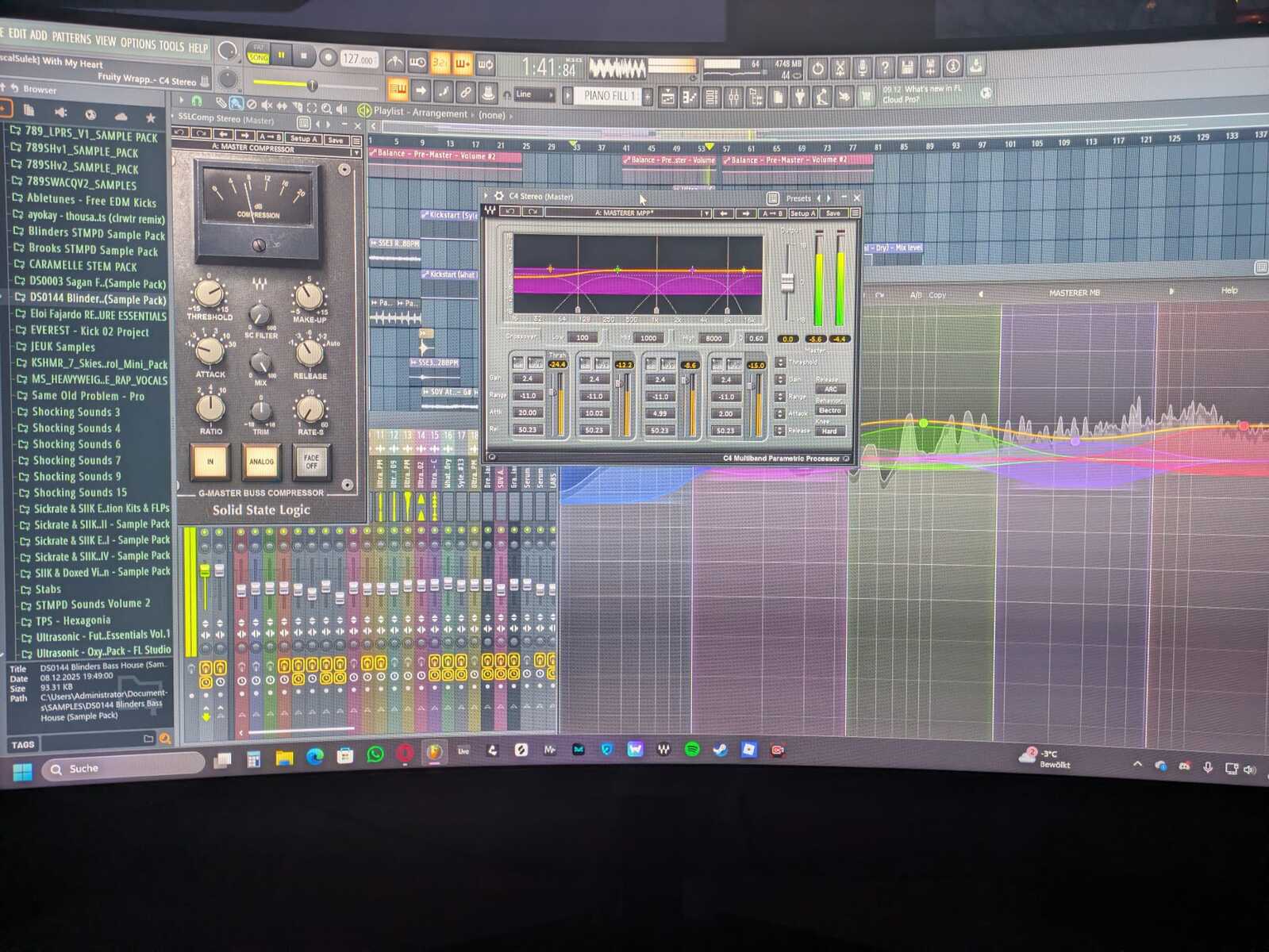Open the VIEW menu
1269x952 pixels.
pyautogui.click(x=106, y=40)
